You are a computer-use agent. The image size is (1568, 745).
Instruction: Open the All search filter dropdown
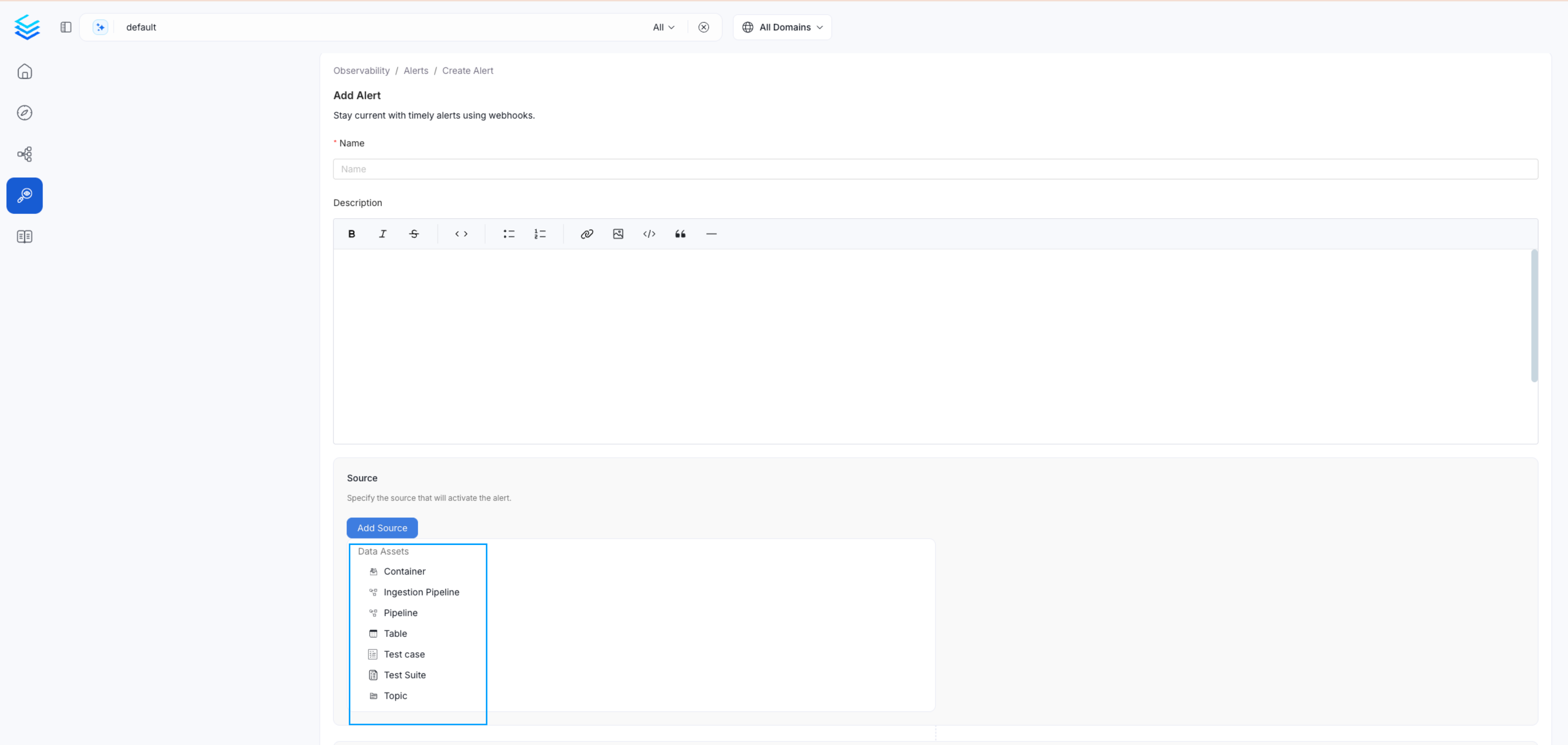tap(663, 27)
